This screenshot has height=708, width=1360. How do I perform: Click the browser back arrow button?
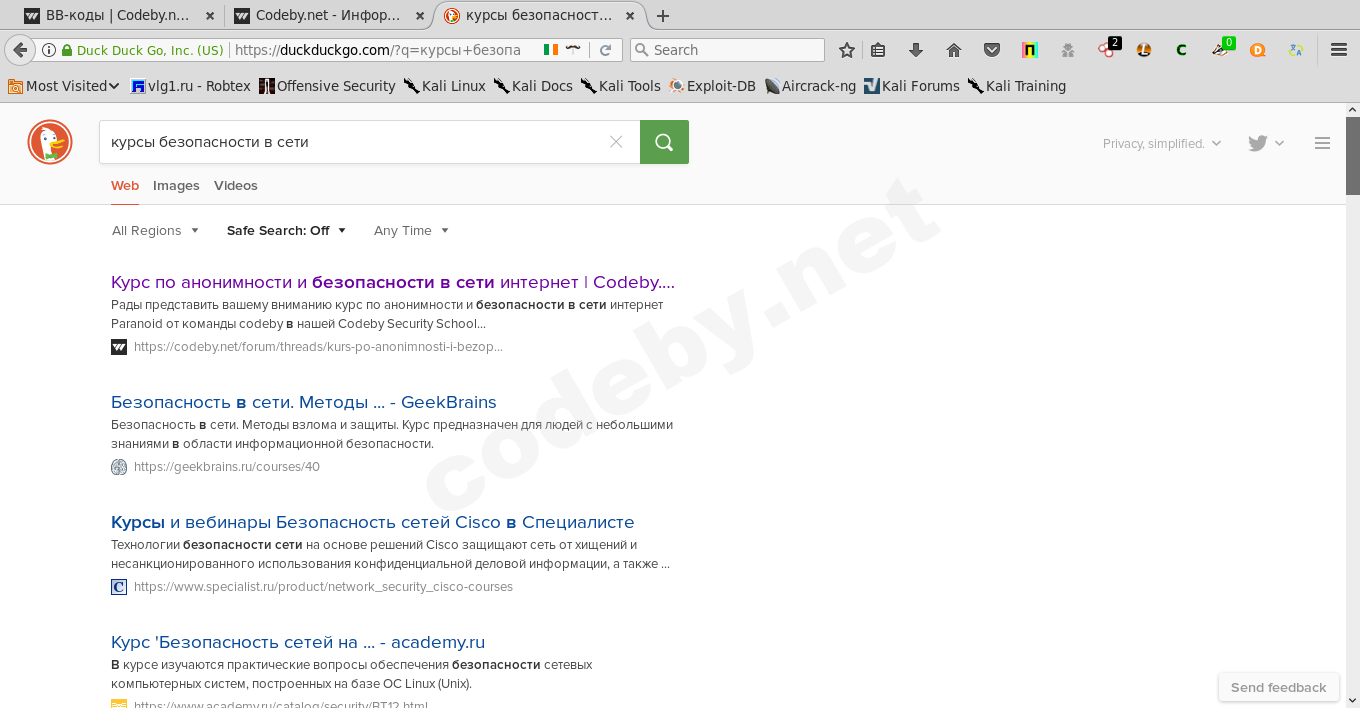click(20, 50)
